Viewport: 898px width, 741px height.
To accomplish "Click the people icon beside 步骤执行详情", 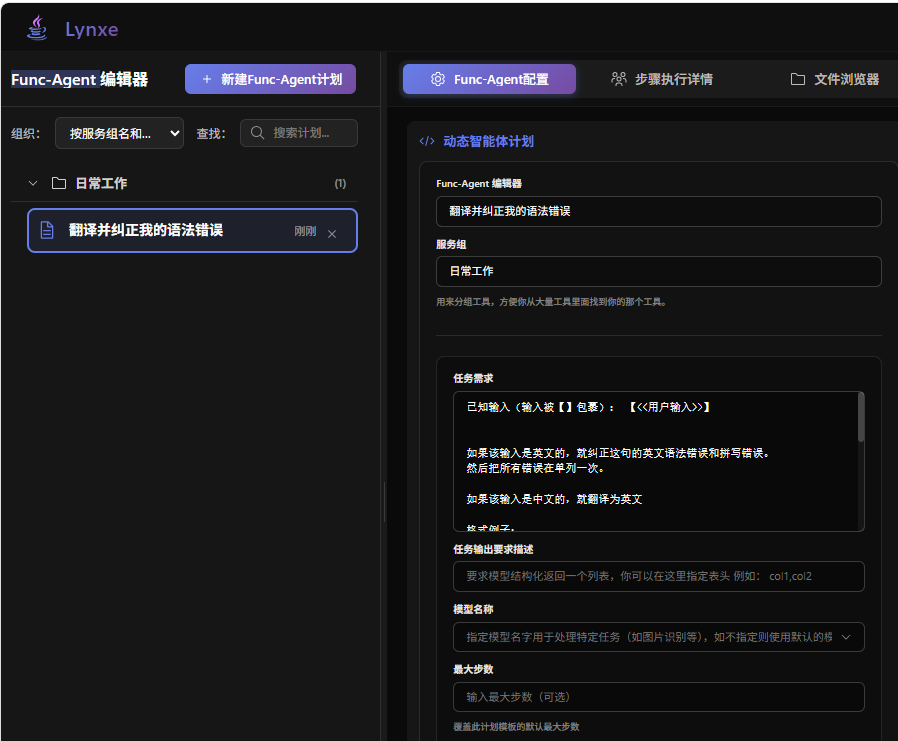I will click(619, 79).
